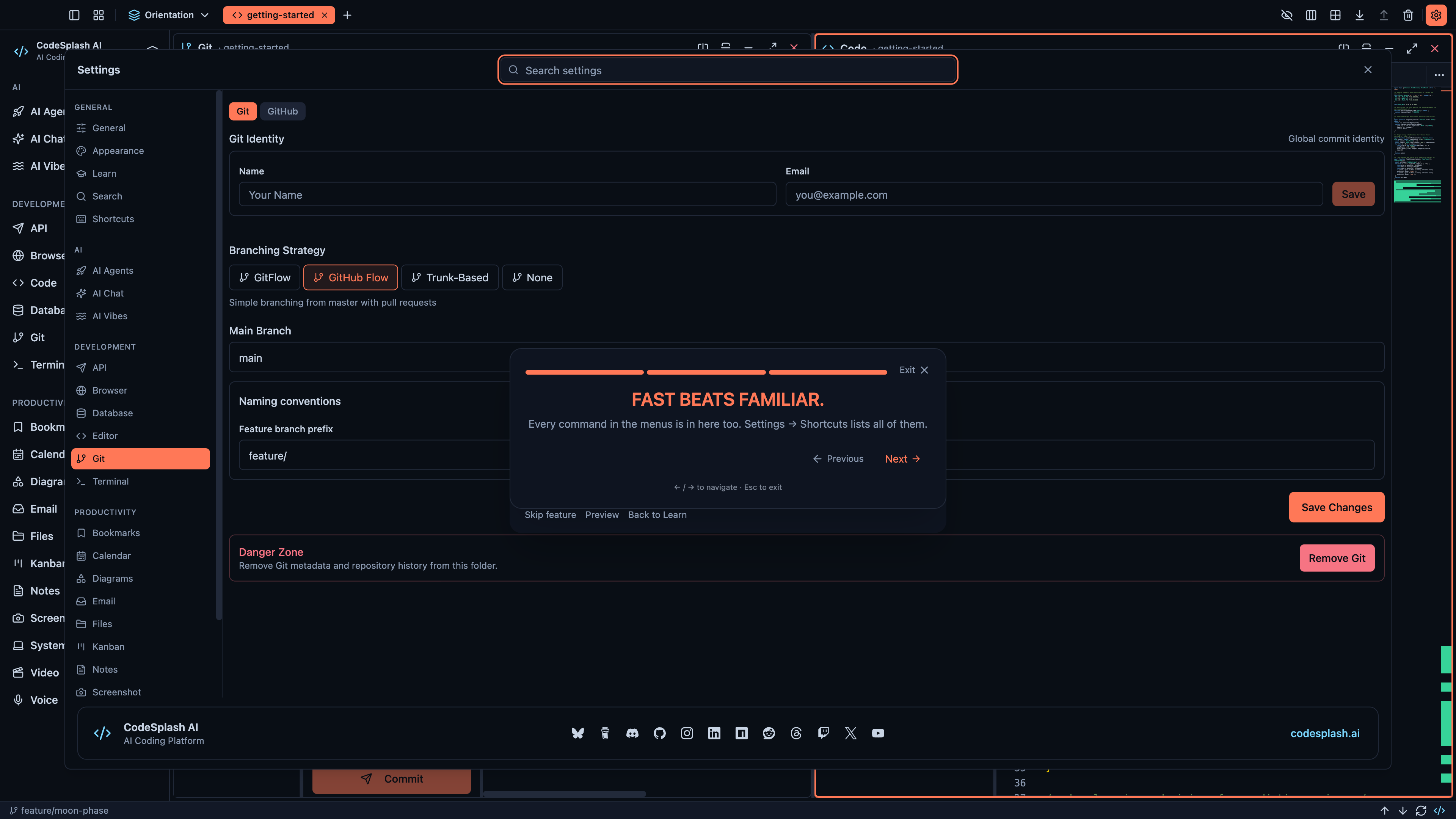Screen dimensions: 1456x819
Task: Open Shortcuts in settings sidebar
Action: tap(141, 219)
